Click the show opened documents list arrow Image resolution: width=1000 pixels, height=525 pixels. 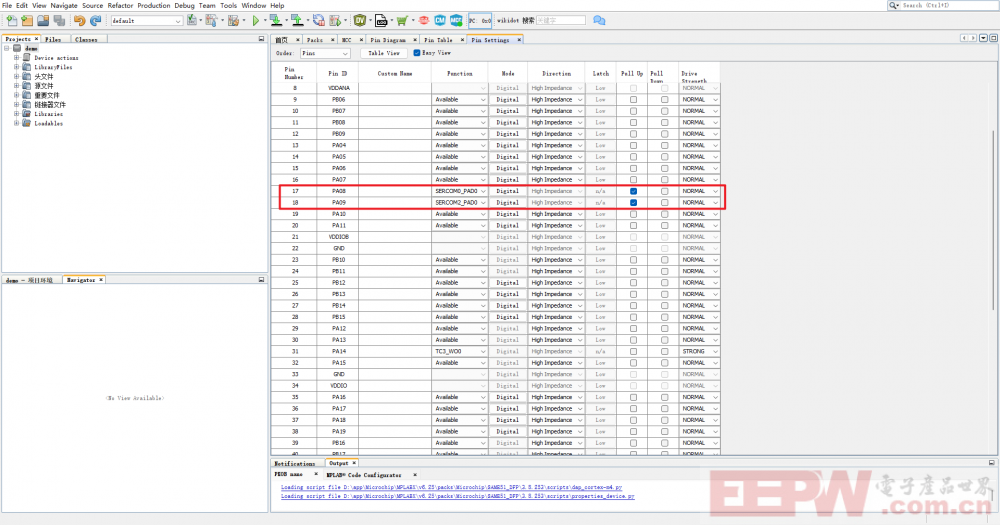(x=983, y=38)
